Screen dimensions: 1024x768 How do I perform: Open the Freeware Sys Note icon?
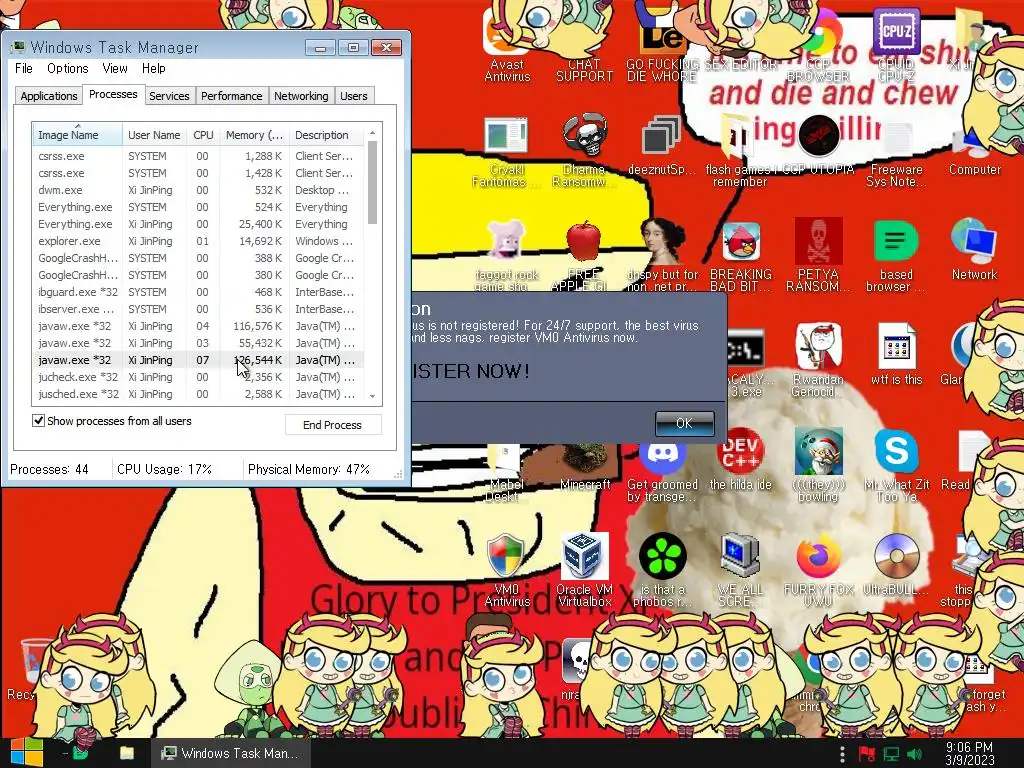896,153
